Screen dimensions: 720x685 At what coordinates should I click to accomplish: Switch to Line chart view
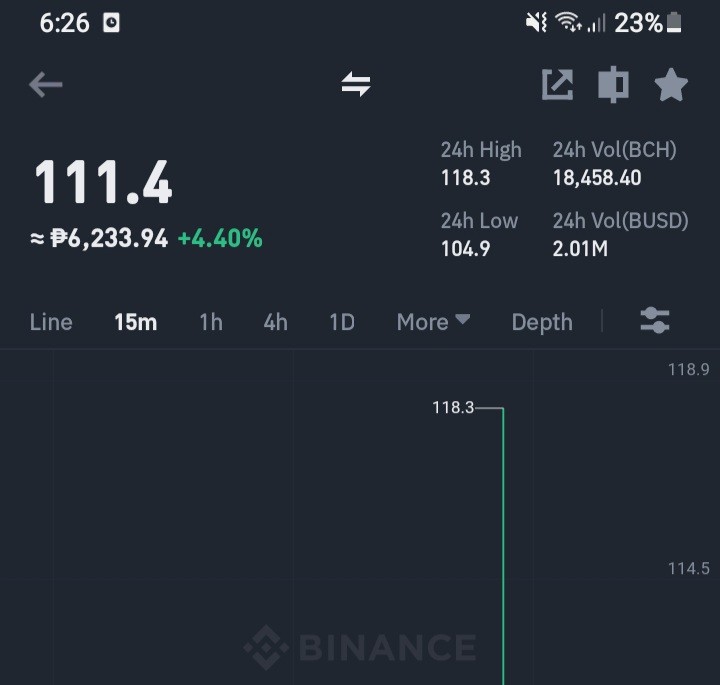pos(51,322)
